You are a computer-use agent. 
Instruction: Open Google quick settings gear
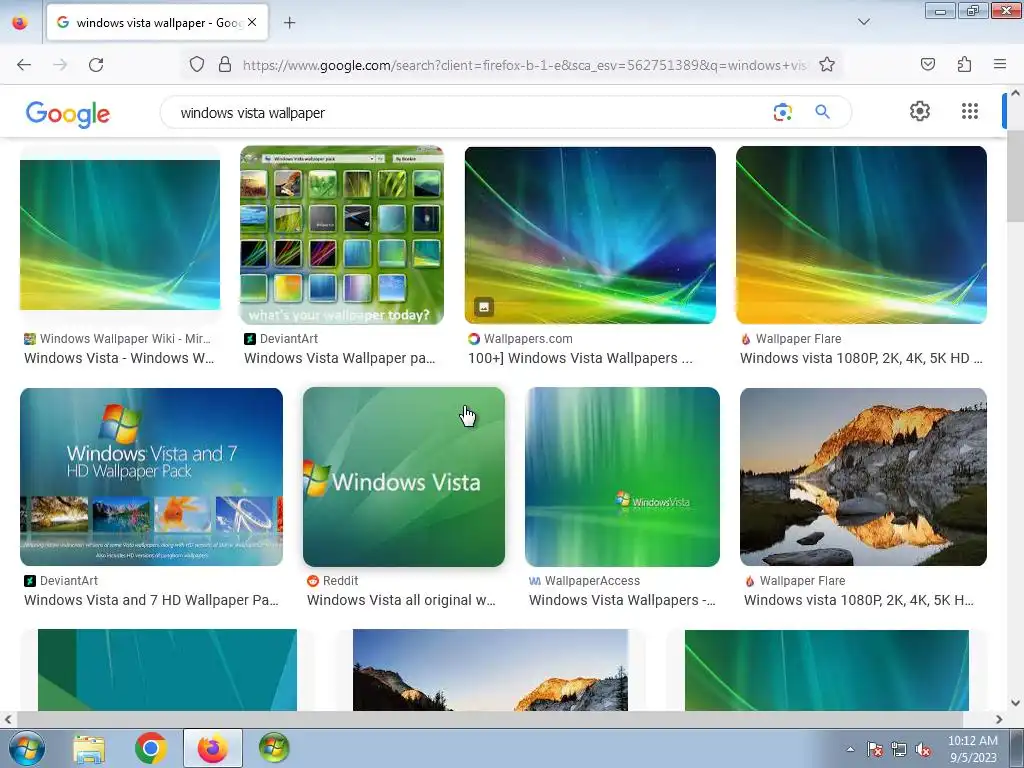click(920, 111)
